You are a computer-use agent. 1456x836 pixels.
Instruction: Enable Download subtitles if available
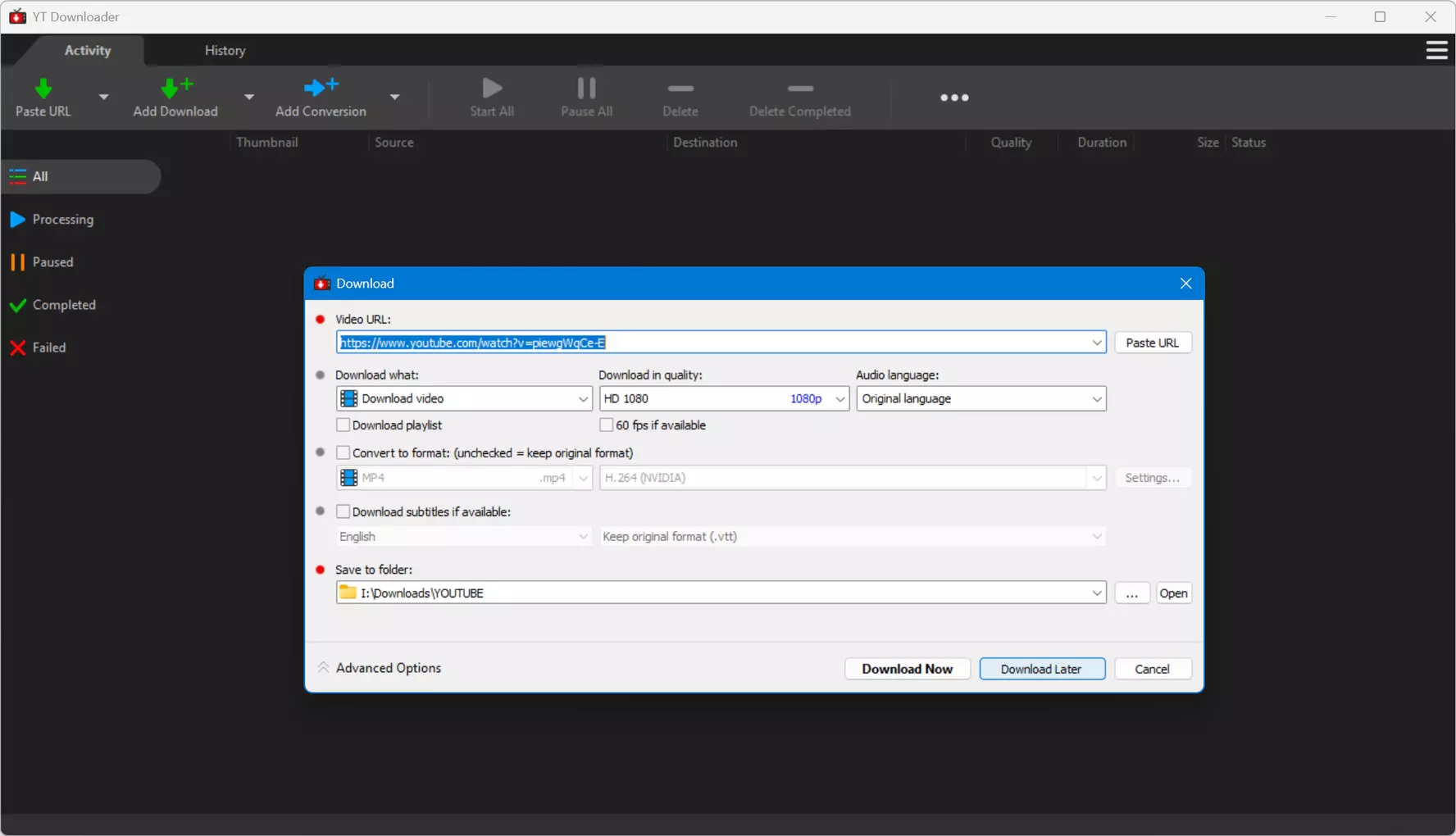click(344, 511)
